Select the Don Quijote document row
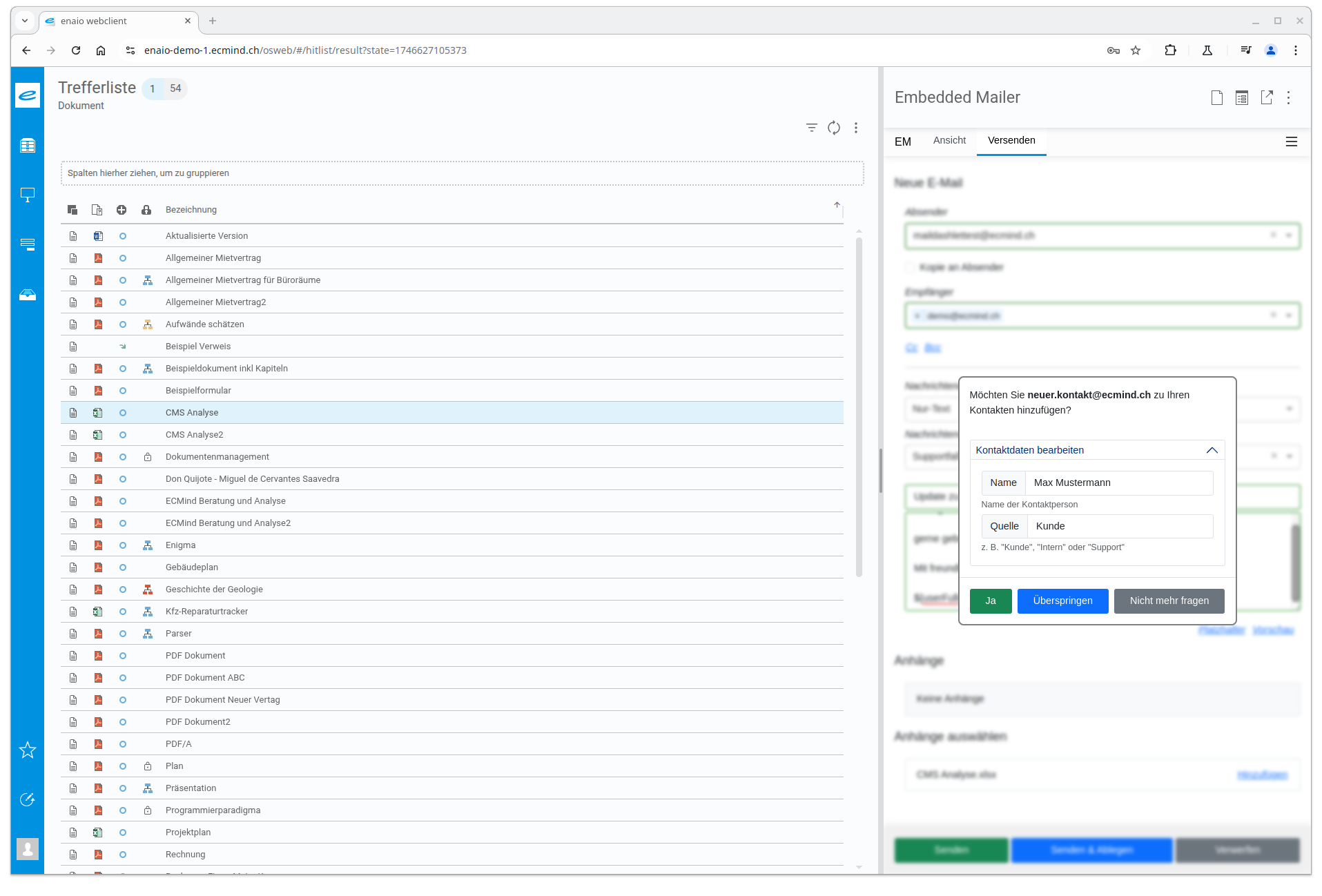The width and height of the screenshot is (1322, 896). tap(452, 479)
